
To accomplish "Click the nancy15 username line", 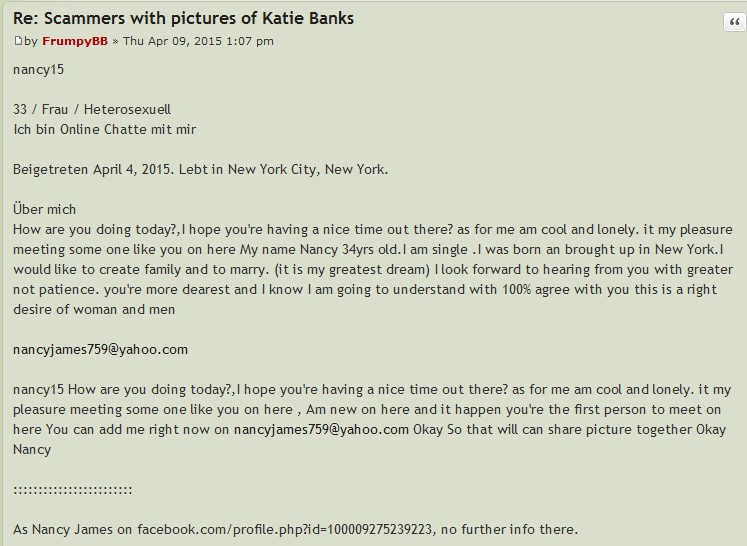I will tap(38, 70).
